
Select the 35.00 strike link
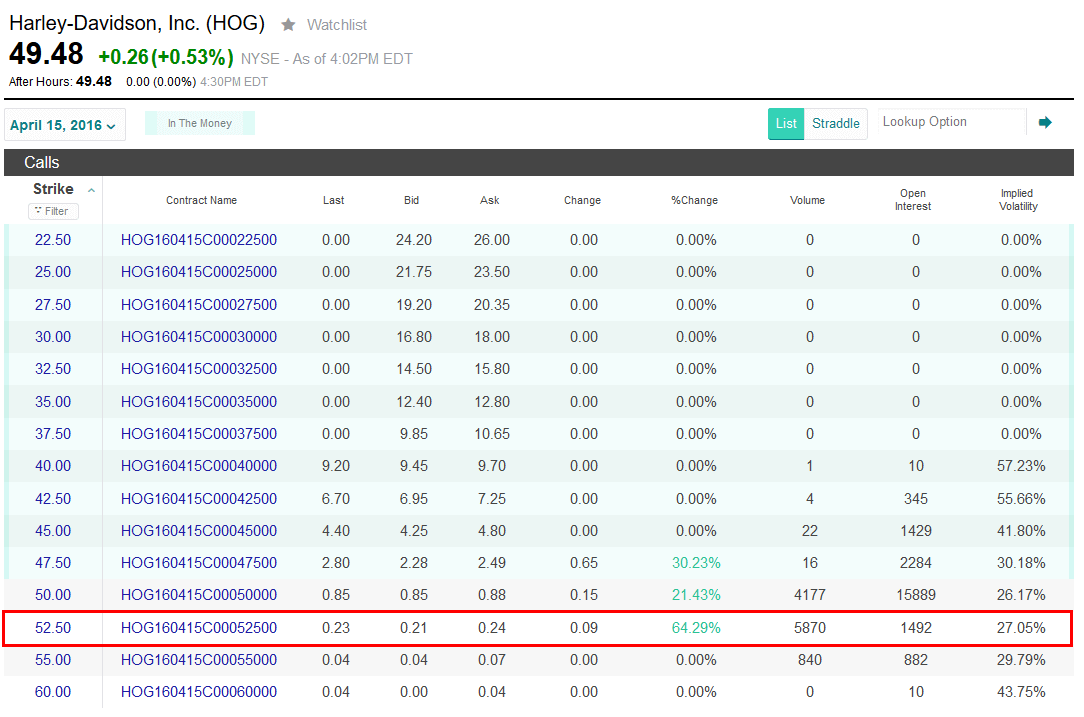53,402
